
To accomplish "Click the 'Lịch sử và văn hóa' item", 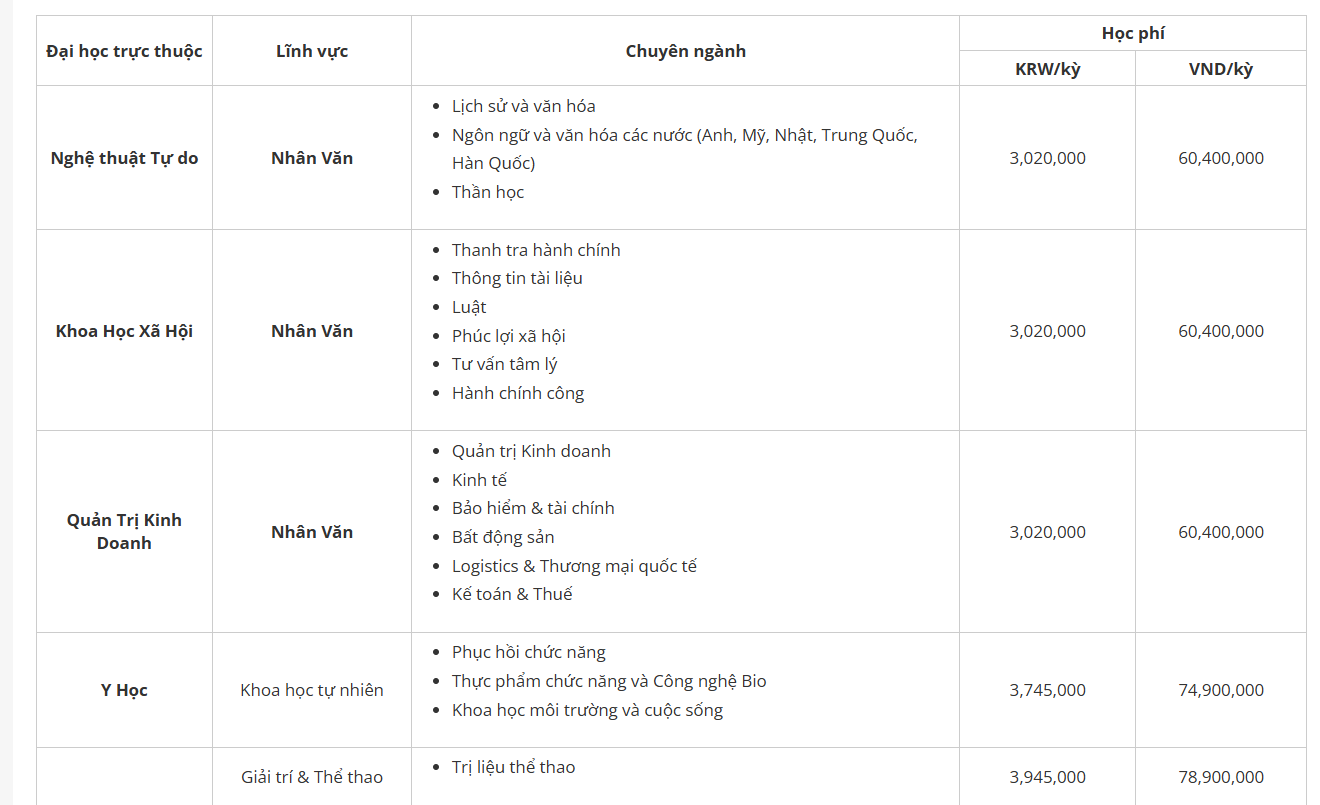I will click(523, 106).
